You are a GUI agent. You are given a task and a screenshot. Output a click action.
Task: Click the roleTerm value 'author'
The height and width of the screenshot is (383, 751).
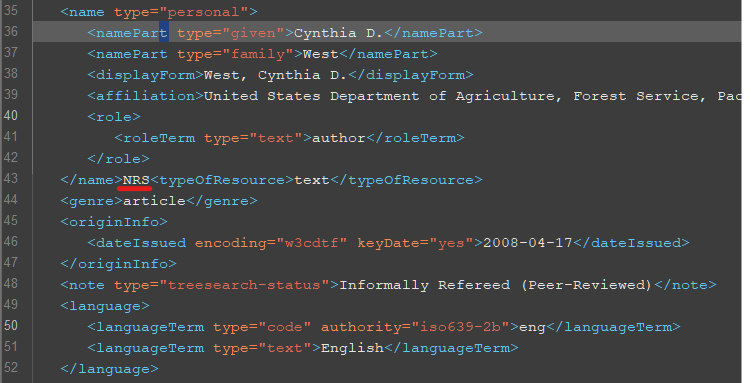[x=339, y=138]
